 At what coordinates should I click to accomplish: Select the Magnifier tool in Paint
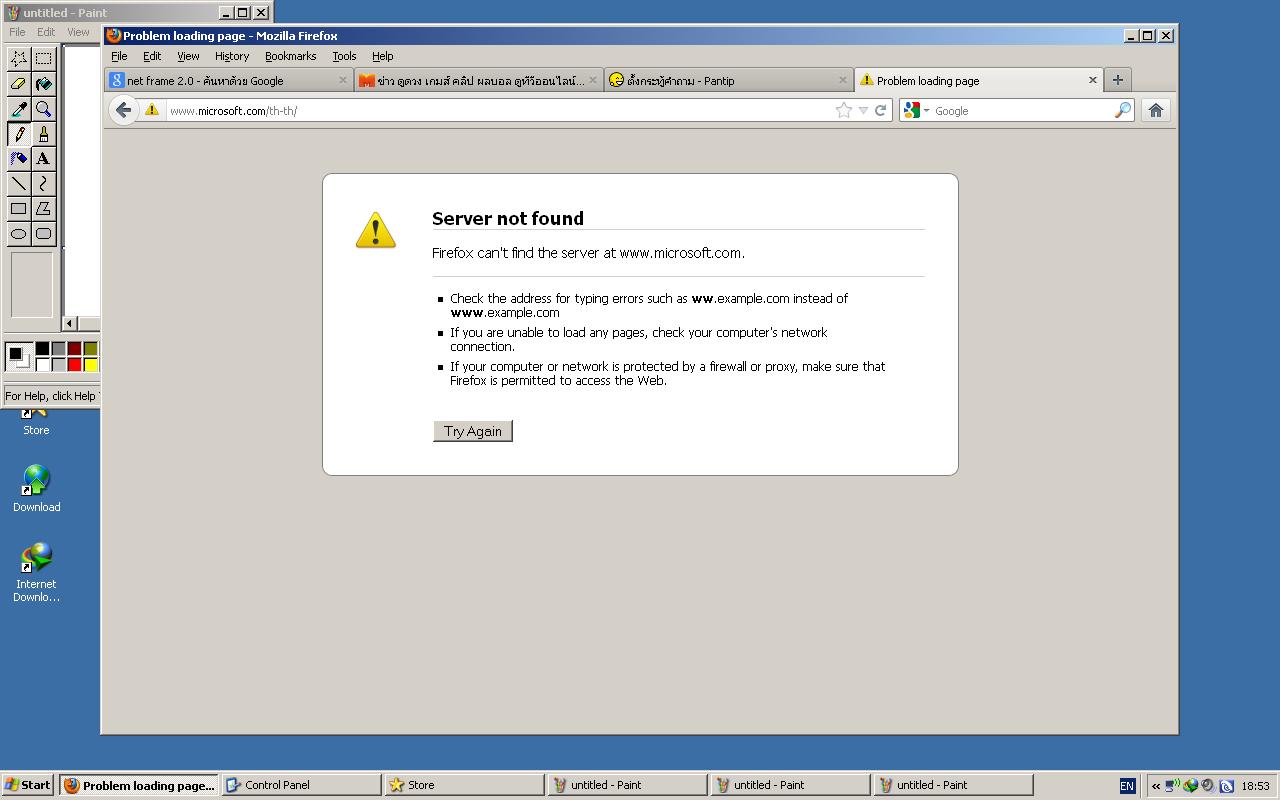tap(43, 109)
